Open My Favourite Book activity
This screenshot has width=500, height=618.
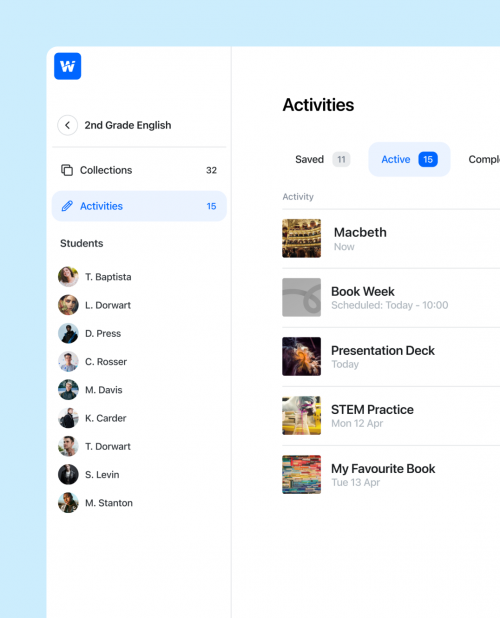[391, 475]
